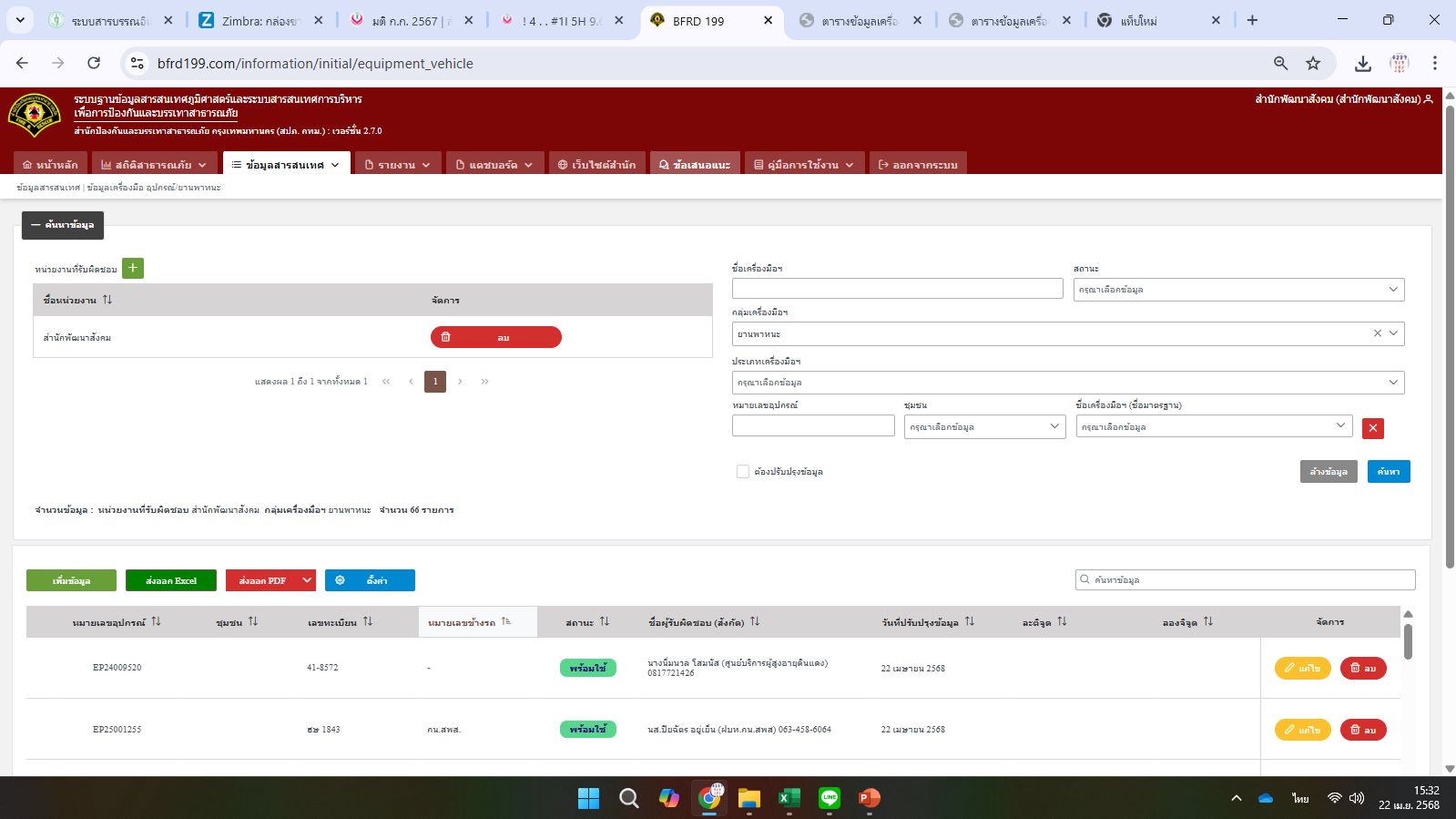The image size is (1456, 819).
Task: Bookmark this page with the star icon
Action: click(1312, 63)
